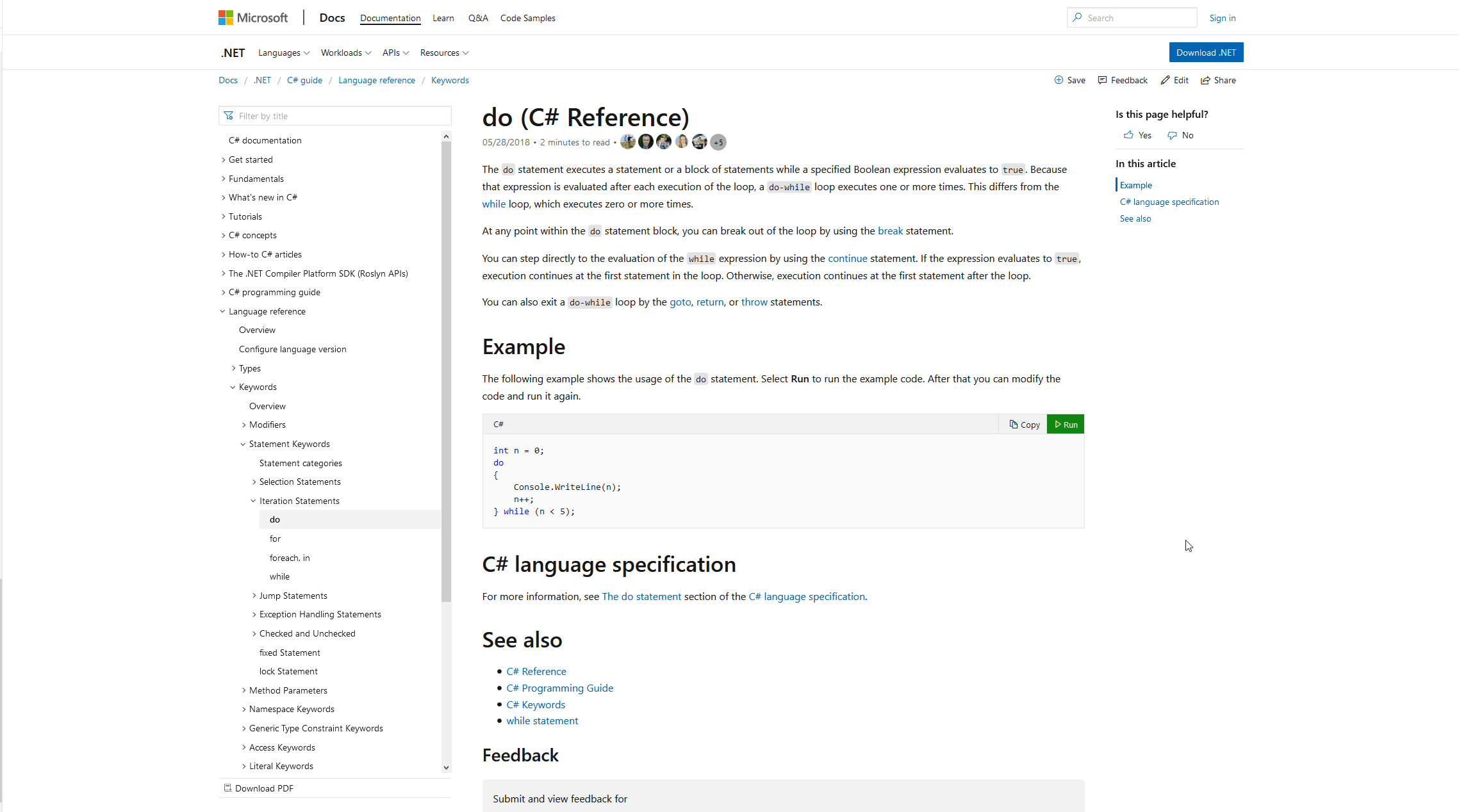Click the Edit pencil icon

1165,80
